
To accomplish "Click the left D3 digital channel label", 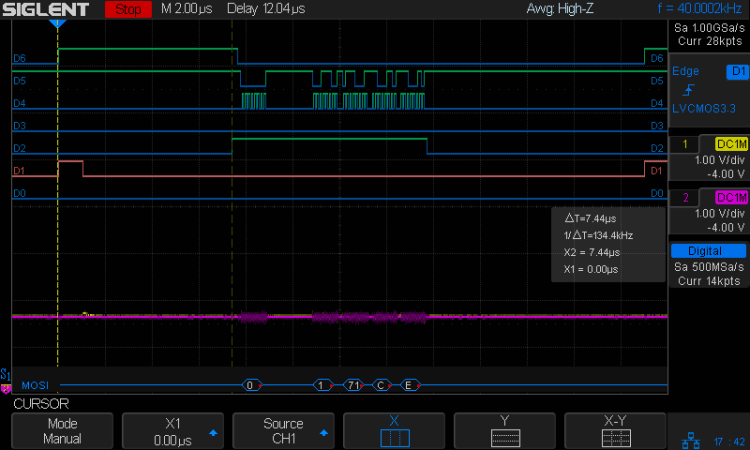I will (19, 126).
